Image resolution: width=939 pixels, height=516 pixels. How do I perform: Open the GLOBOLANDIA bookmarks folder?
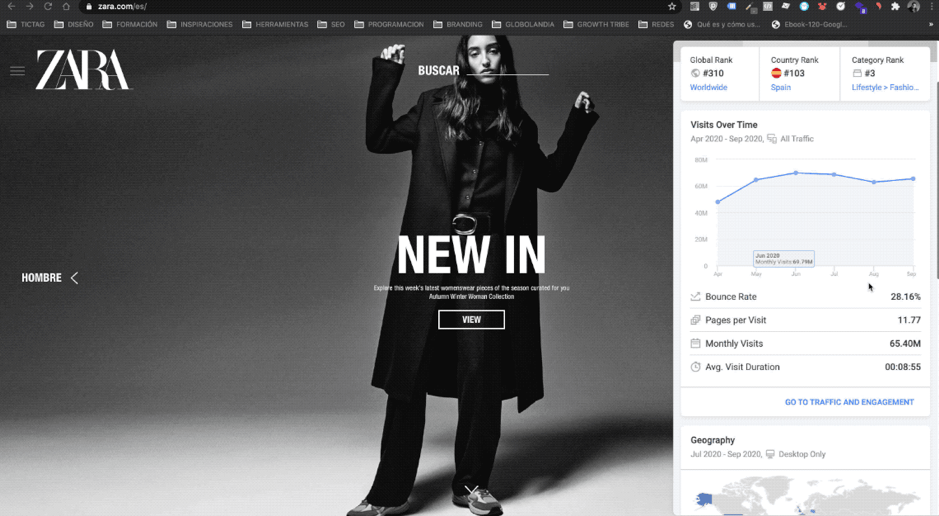(x=523, y=25)
